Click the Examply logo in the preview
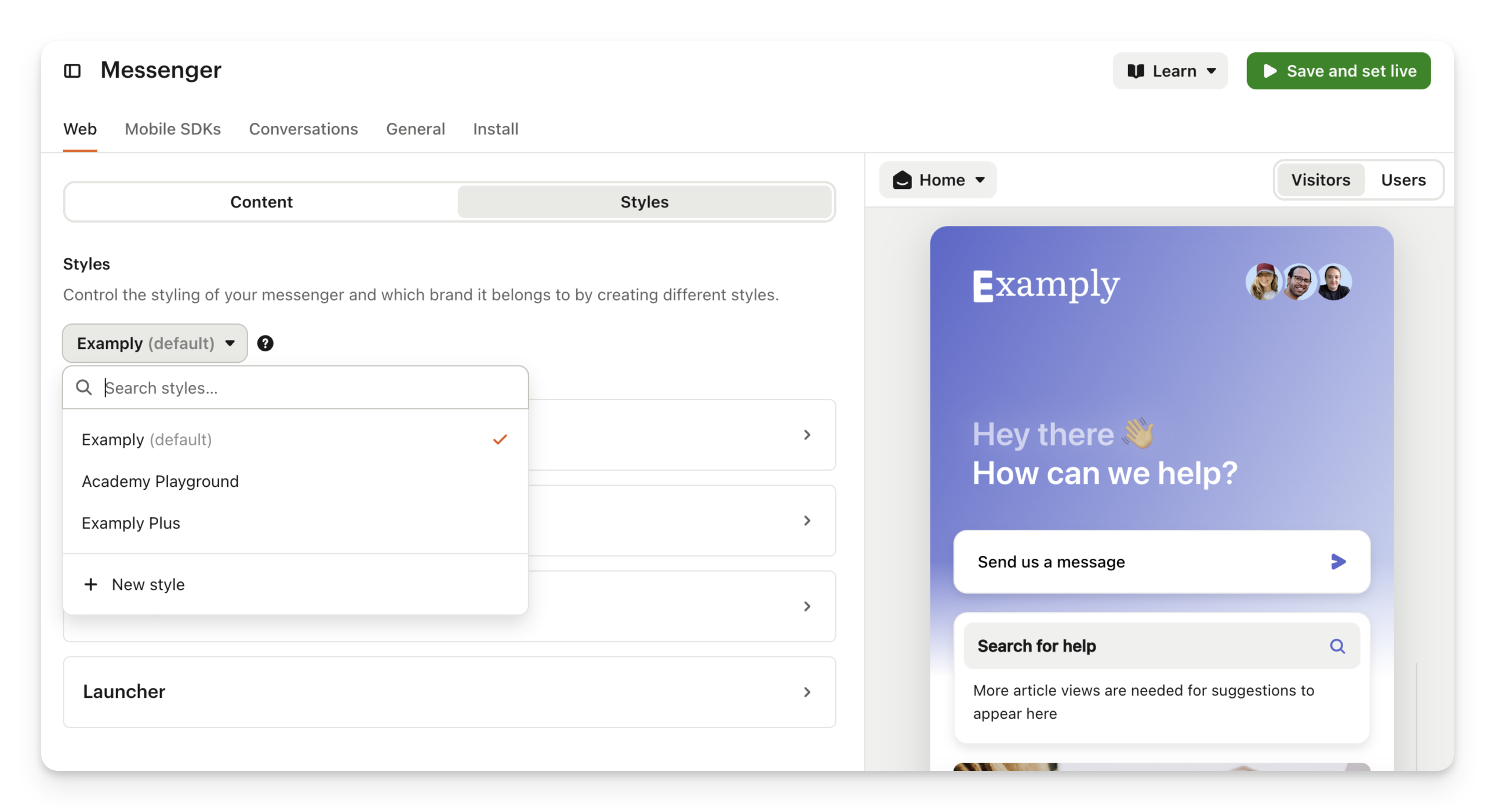1495x812 pixels. 1046,285
